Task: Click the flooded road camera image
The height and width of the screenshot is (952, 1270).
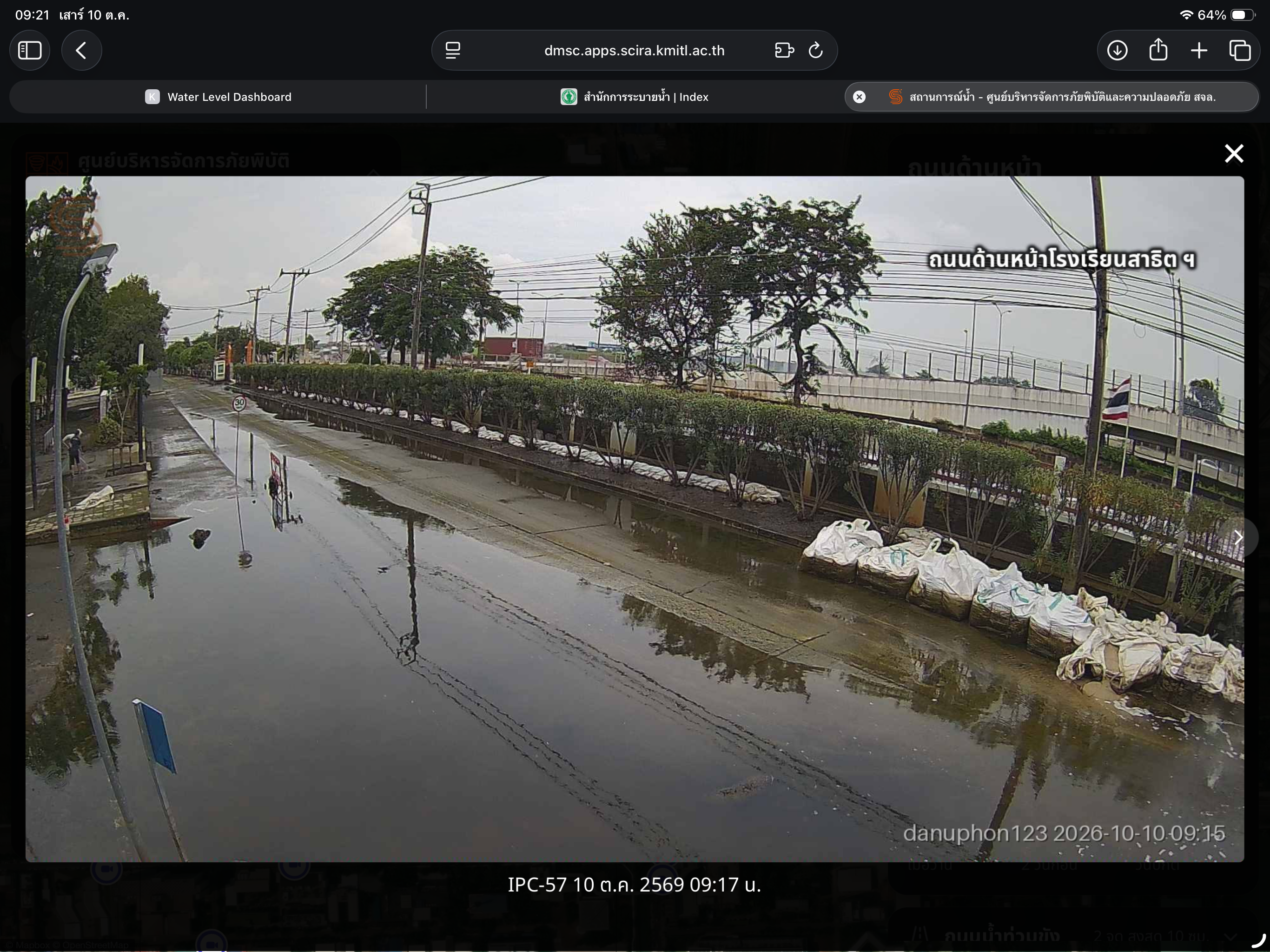Action: (x=635, y=519)
